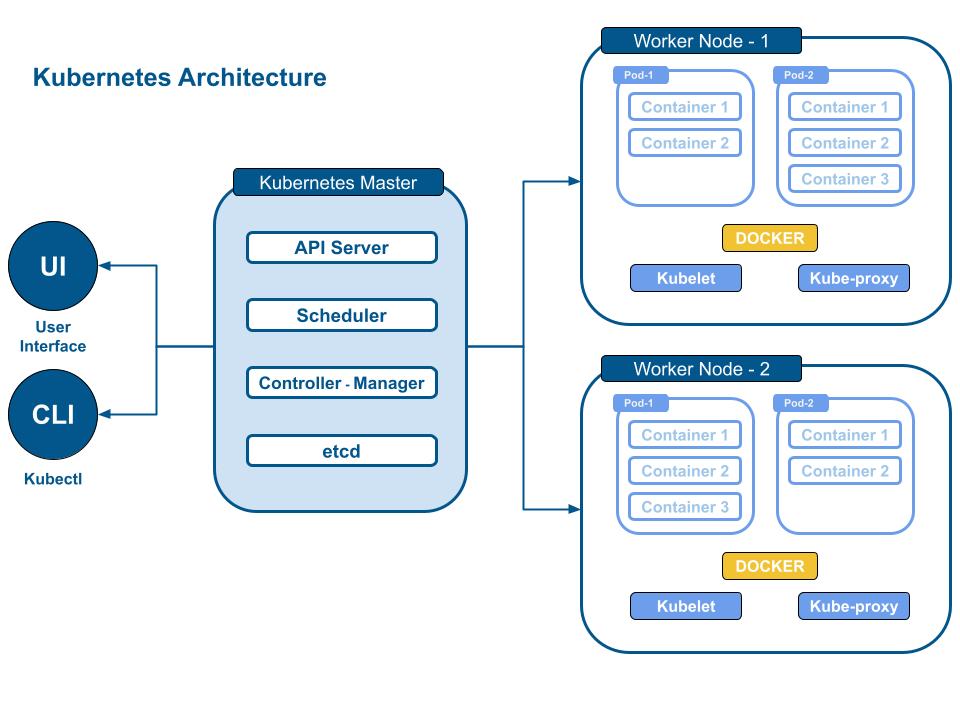The image size is (960, 720).
Task: Click Container 3 in Worker Node 1 Pod-2
Action: pos(845,179)
